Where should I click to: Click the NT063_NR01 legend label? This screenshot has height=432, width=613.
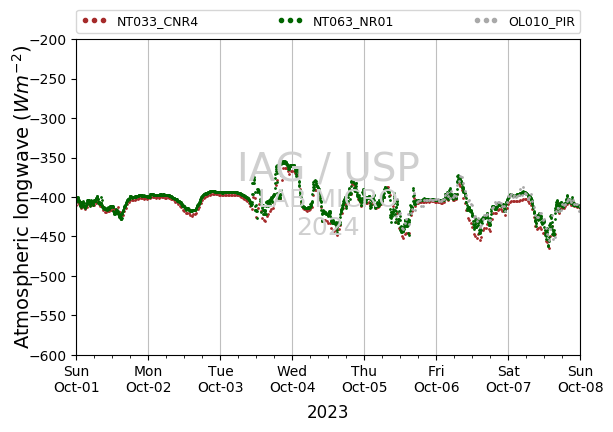[353, 22]
